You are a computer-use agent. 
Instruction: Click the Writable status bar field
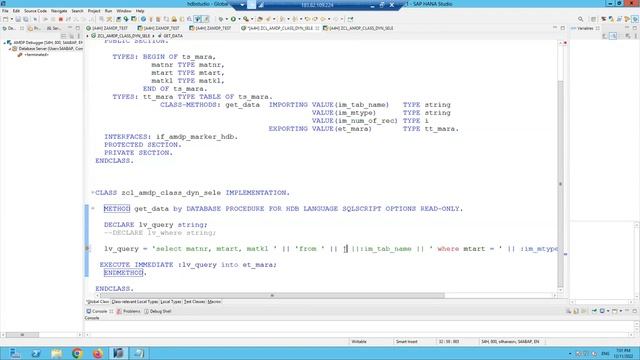[x=359, y=342]
